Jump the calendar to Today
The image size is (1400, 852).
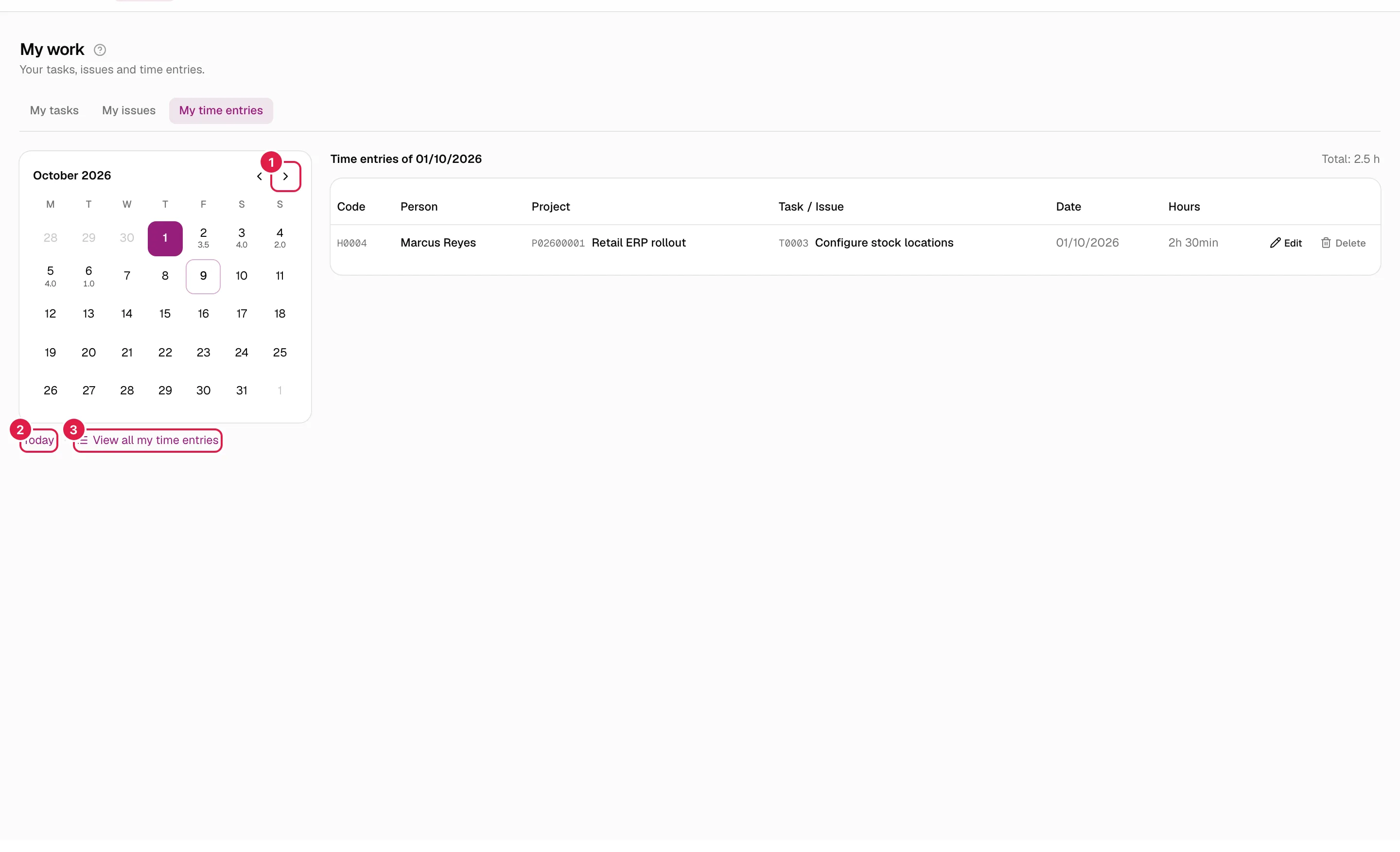coord(38,440)
